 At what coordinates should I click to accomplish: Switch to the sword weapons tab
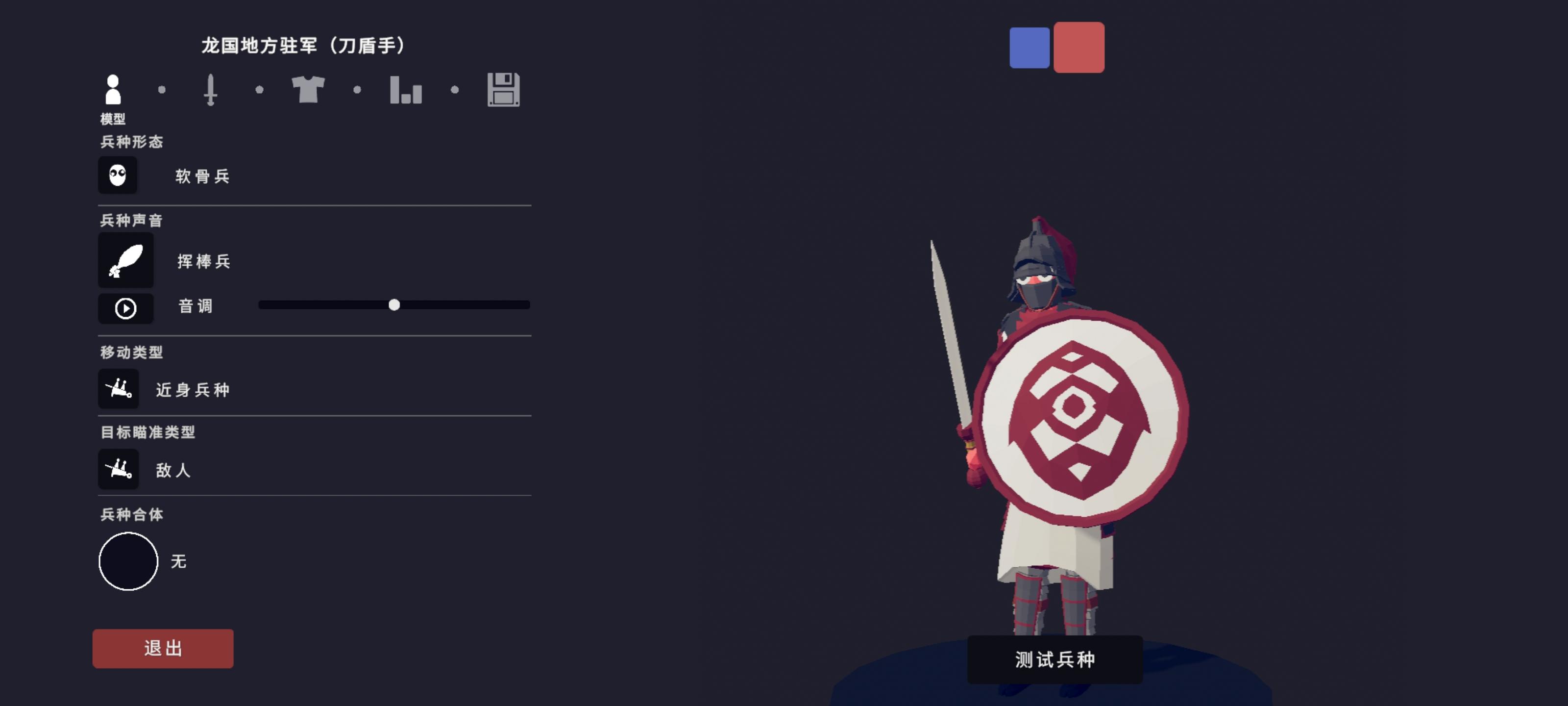tap(211, 90)
